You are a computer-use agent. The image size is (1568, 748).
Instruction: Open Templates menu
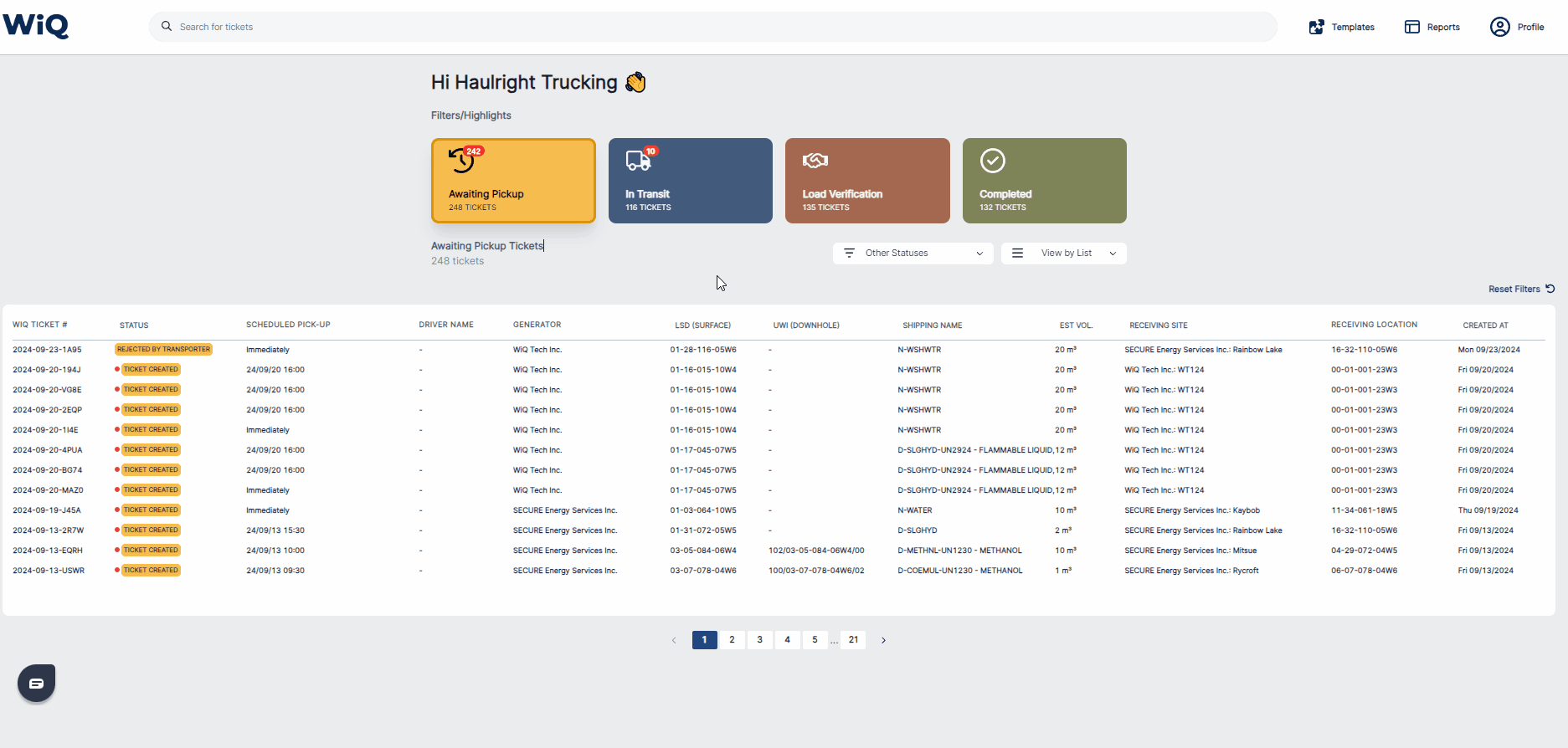pos(1342,27)
